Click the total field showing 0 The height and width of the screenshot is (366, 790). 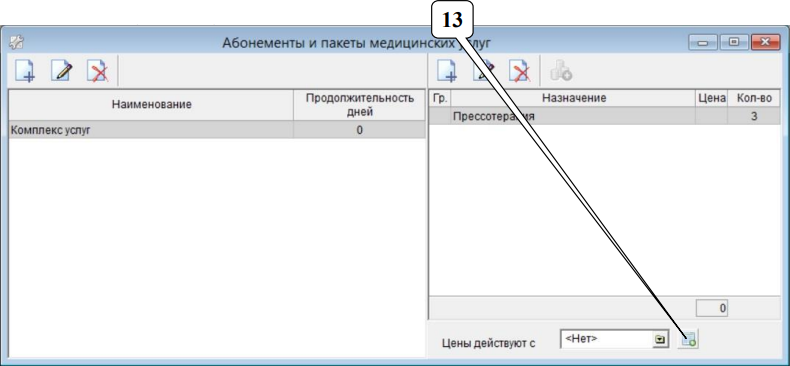pos(712,308)
